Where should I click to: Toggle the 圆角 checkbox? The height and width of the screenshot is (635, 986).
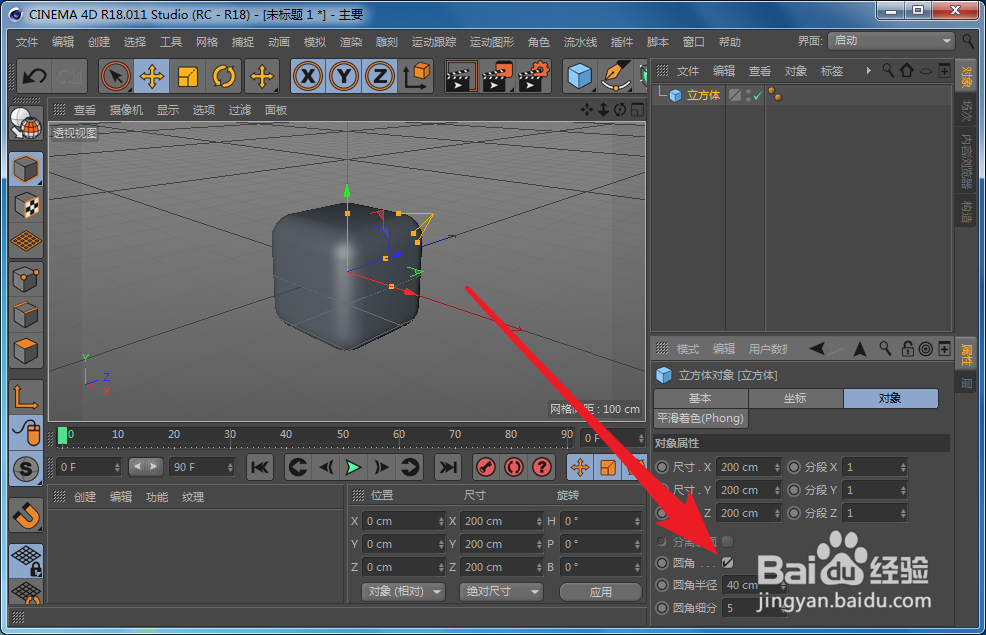coord(728,563)
